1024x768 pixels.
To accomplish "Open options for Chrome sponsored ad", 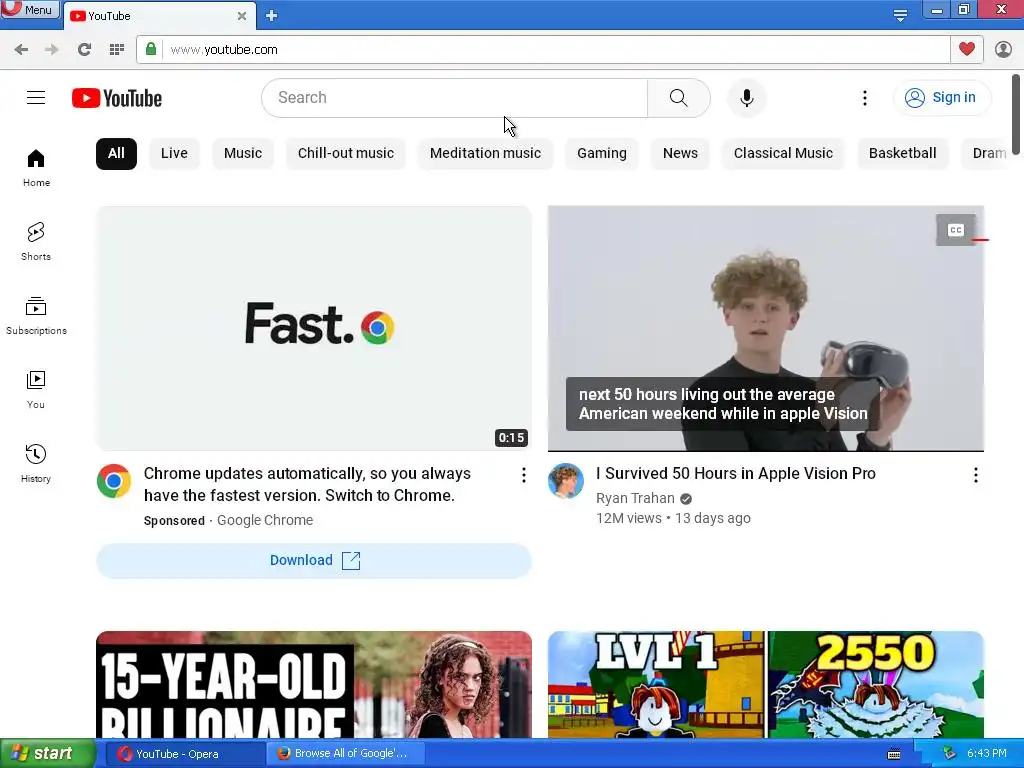I will pyautogui.click(x=523, y=475).
